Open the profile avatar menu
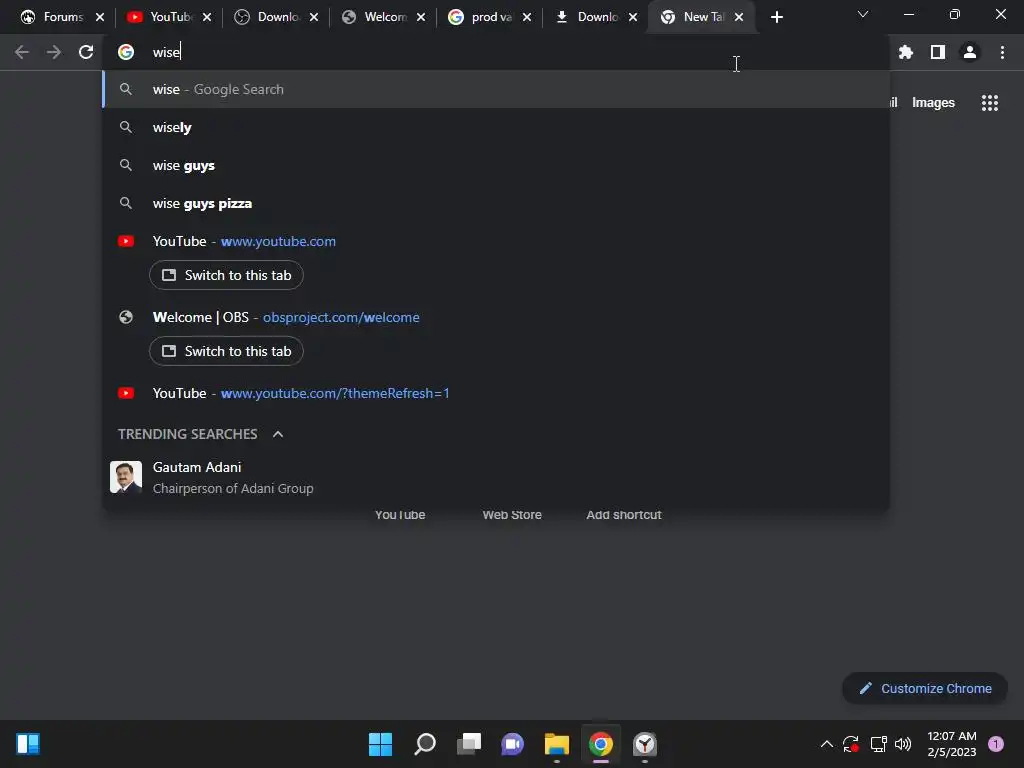Image resolution: width=1024 pixels, height=768 pixels. [x=970, y=52]
